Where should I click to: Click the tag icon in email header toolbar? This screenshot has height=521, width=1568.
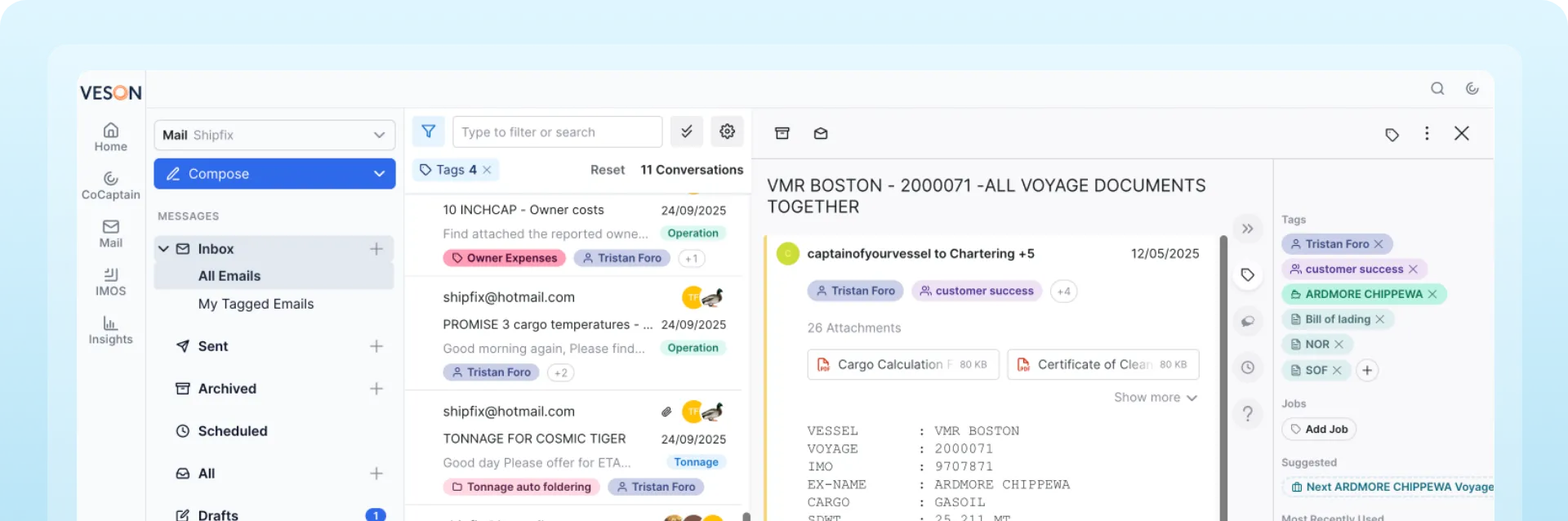[1392, 134]
